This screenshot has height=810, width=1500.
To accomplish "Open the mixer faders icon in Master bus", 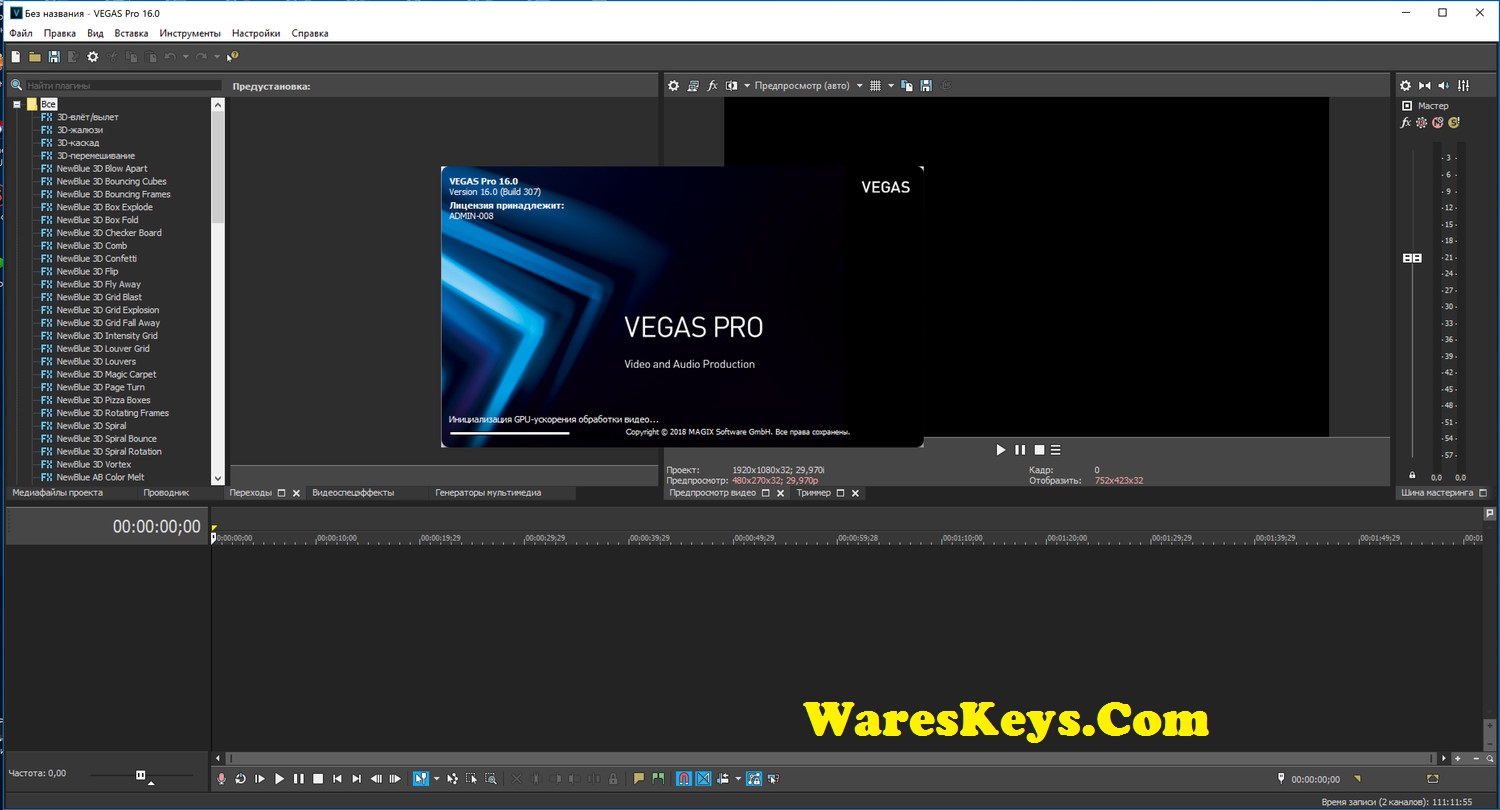I will point(1464,86).
